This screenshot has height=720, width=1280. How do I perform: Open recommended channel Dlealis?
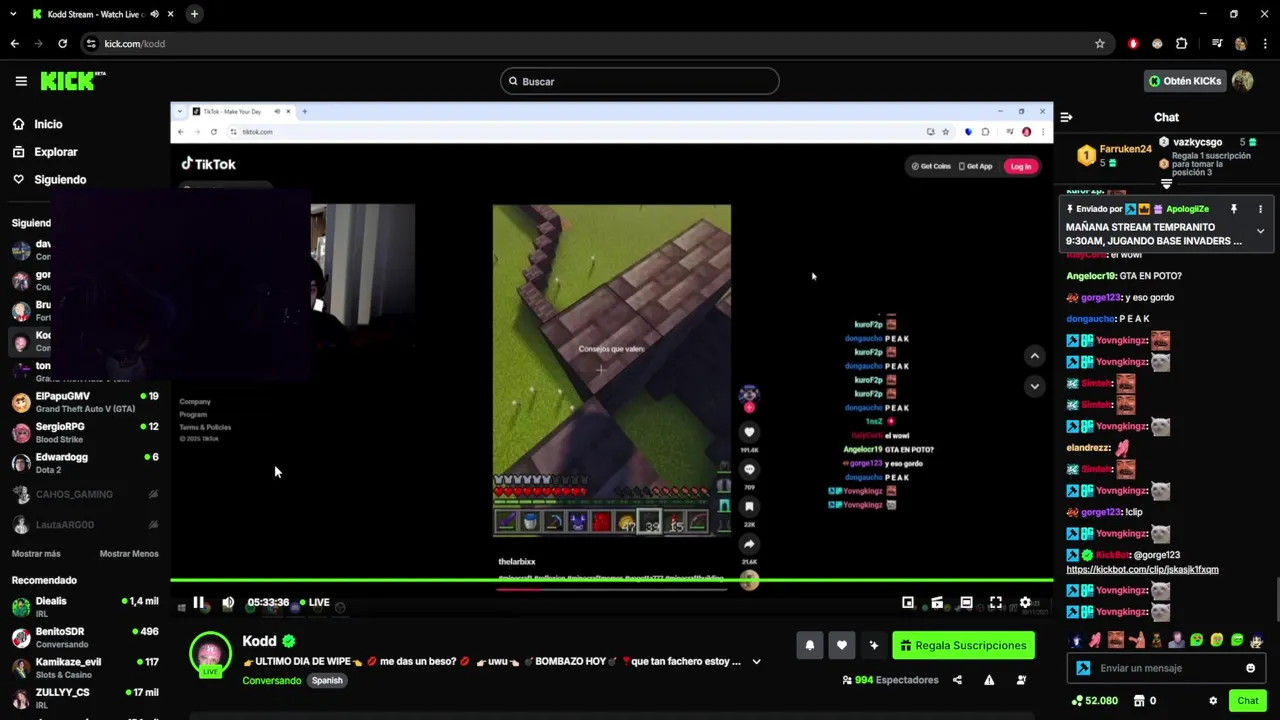pos(85,607)
